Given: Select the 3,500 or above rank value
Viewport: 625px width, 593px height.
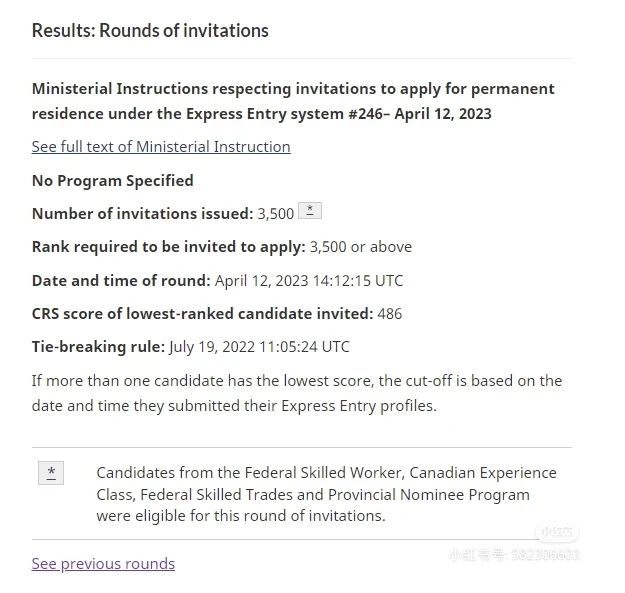Looking at the screenshot, I should pos(361,247).
